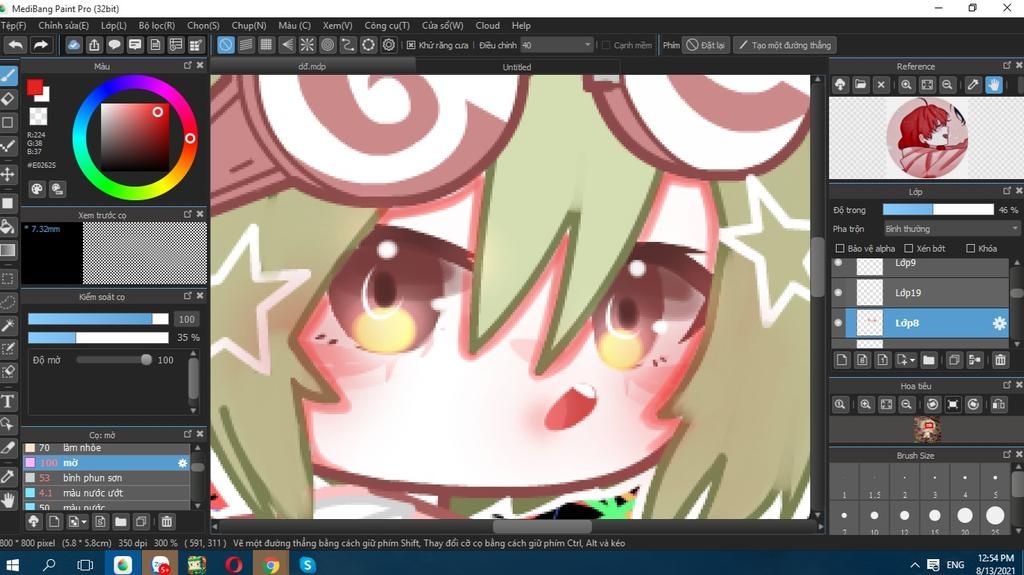Toggle the Cạnh mềm checkbox
1024x575 pixels.
(605, 45)
